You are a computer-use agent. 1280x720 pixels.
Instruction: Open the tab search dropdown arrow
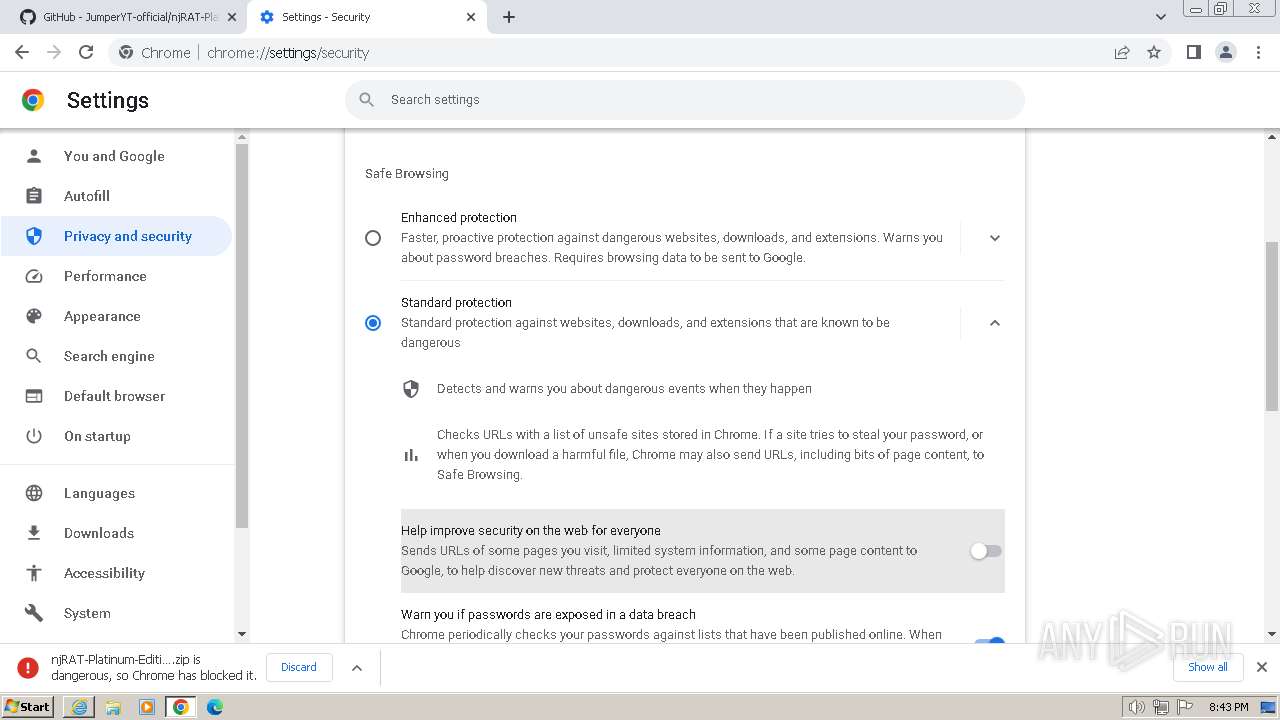(1161, 17)
